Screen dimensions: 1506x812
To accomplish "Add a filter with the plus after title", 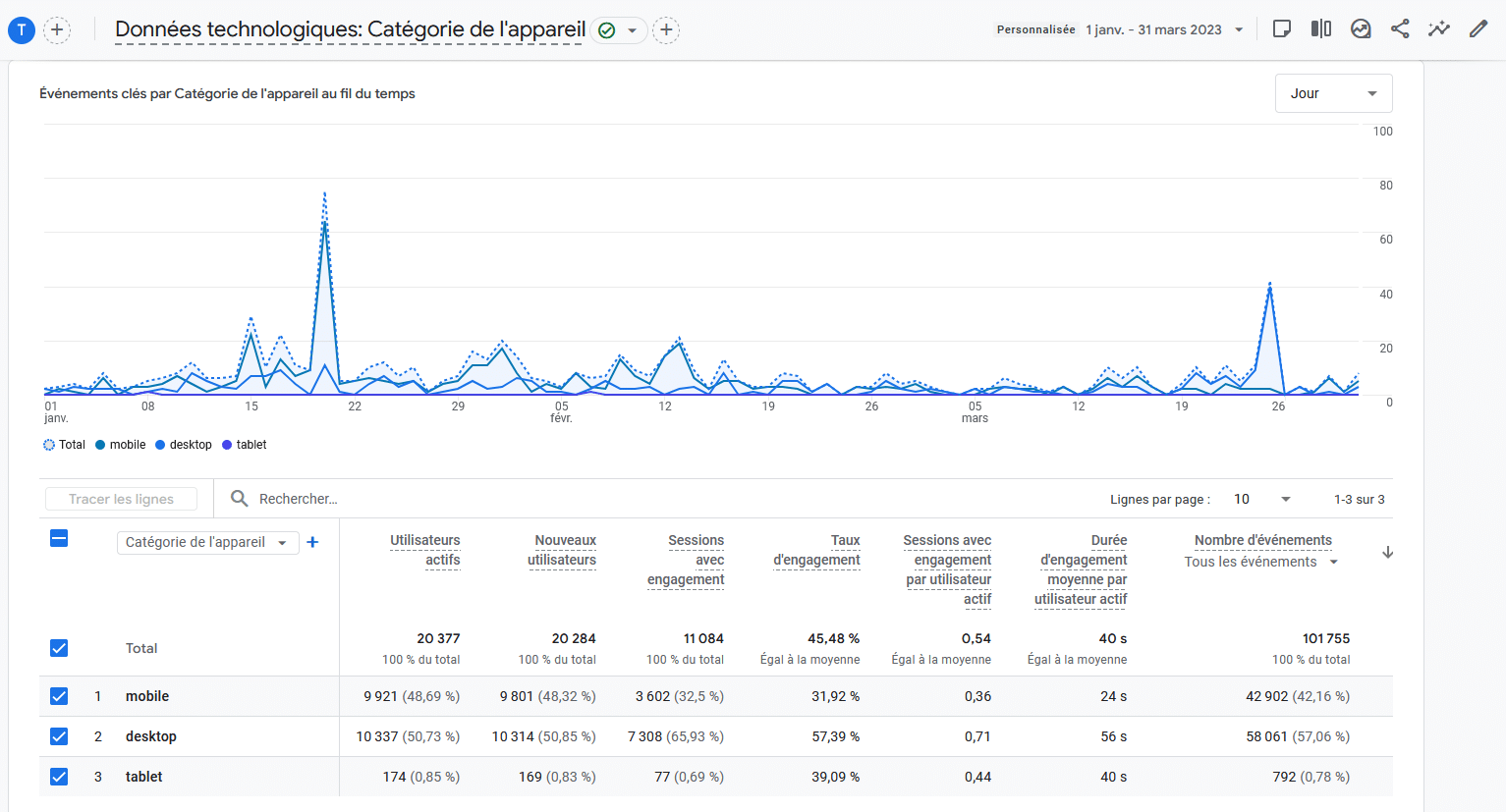I will 666,30.
